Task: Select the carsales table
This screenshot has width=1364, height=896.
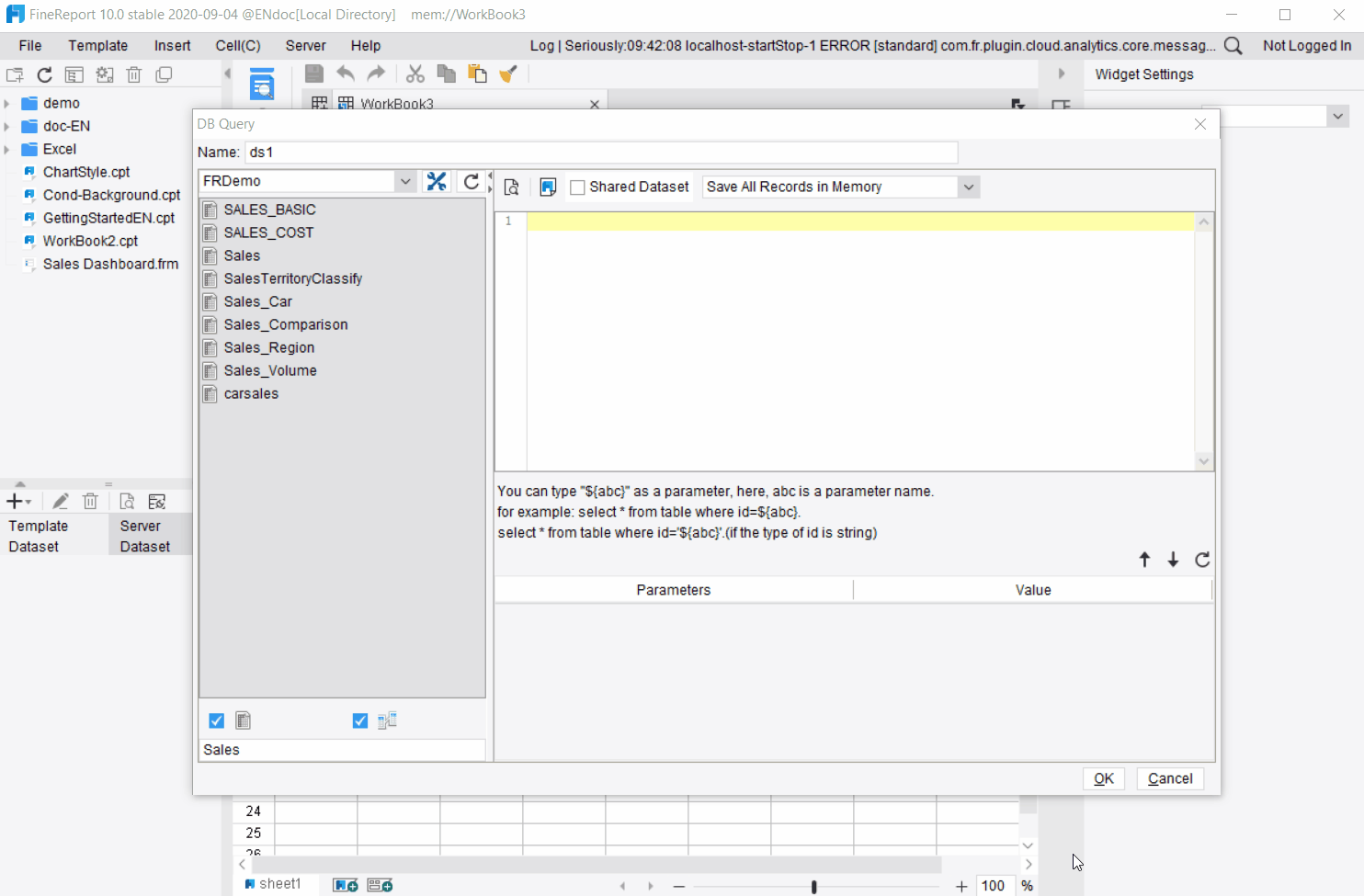Action: click(251, 394)
